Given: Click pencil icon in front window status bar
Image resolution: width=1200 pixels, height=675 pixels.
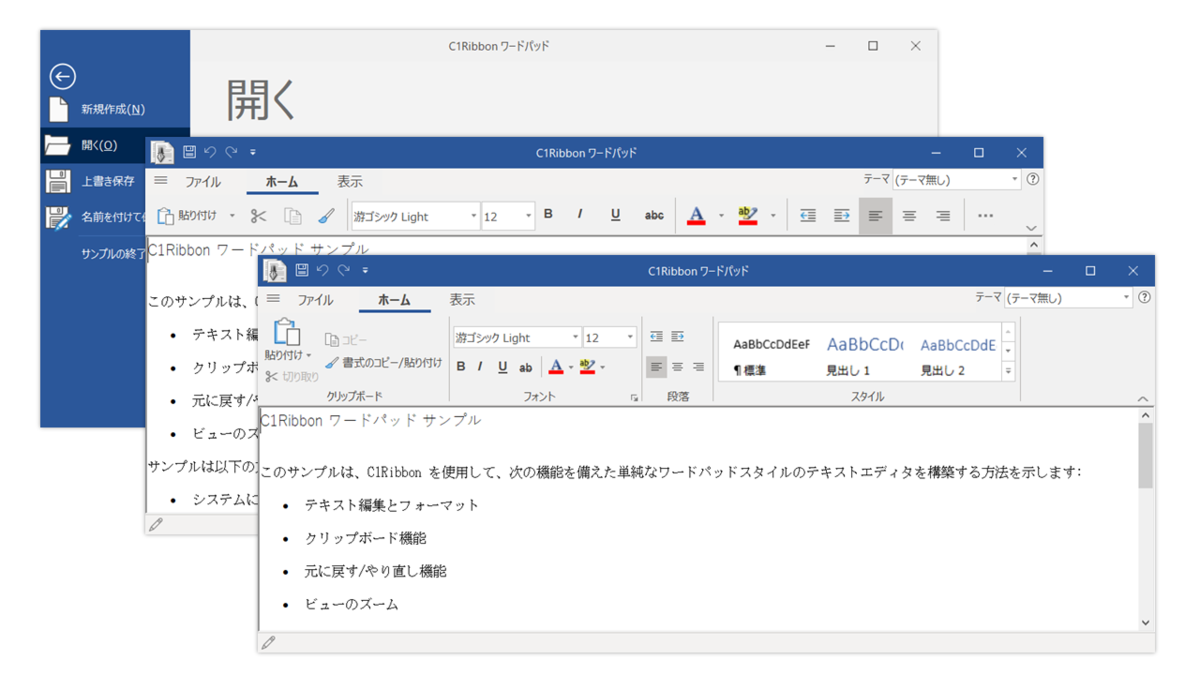Looking at the screenshot, I should (268, 643).
